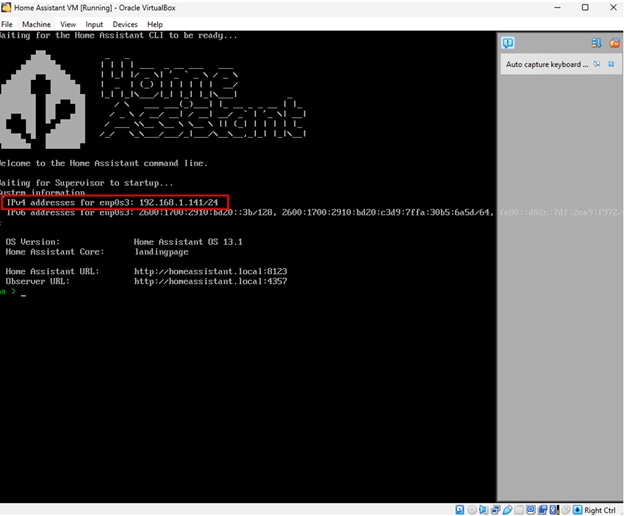Image resolution: width=624 pixels, height=516 pixels.
Task: Click the command prompt cursor line
Action: point(13,292)
